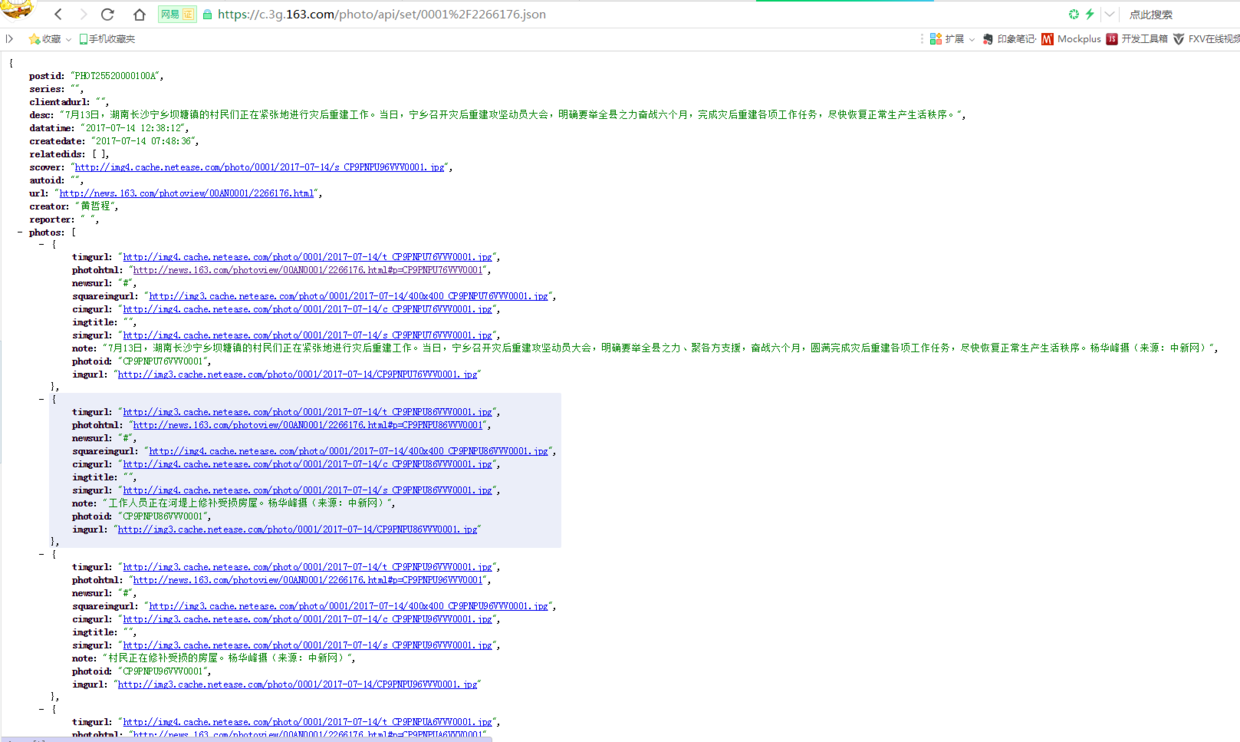The height and width of the screenshot is (742, 1240).
Task: Collapse the second photo object CP9PNPU86VVV0001
Action: coord(41,399)
